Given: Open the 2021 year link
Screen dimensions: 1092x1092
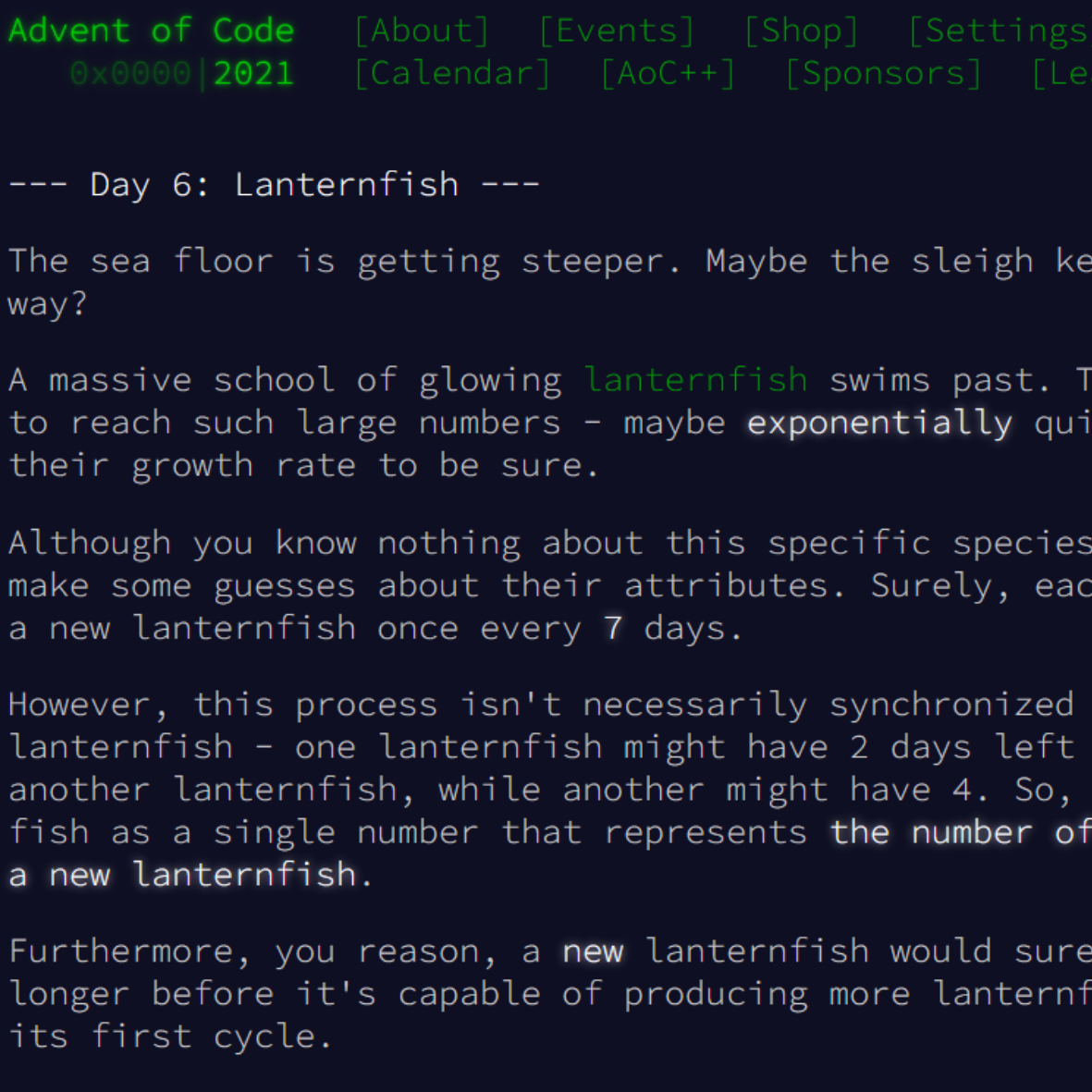Looking at the screenshot, I should point(253,73).
